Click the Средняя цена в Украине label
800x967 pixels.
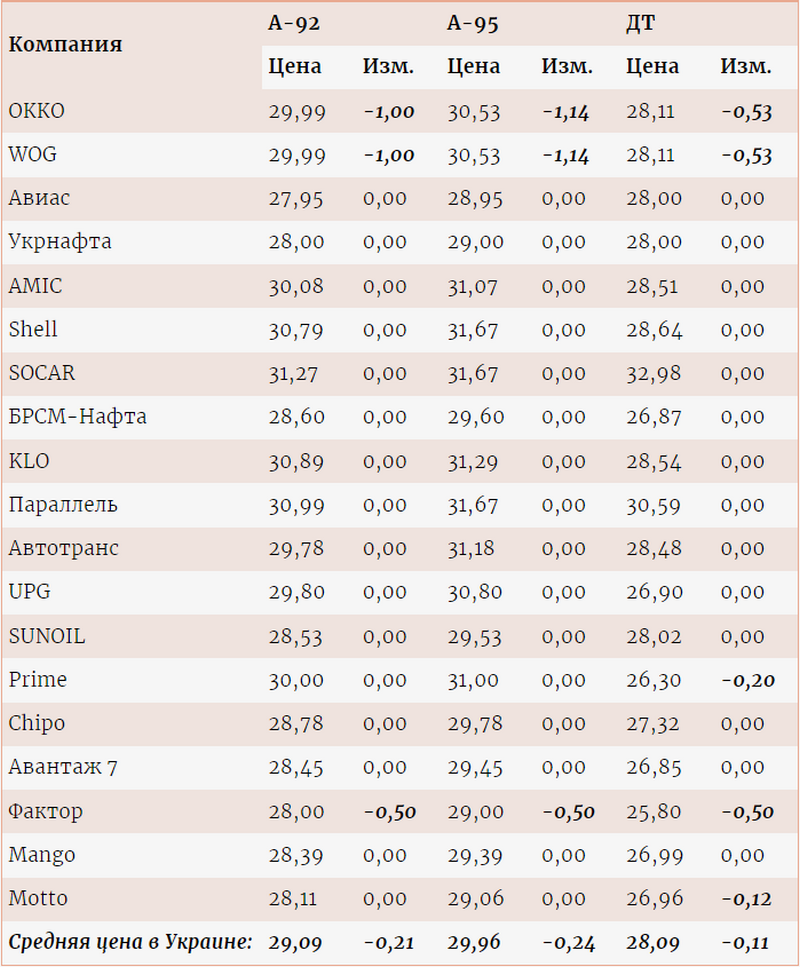pyautogui.click(x=130, y=942)
